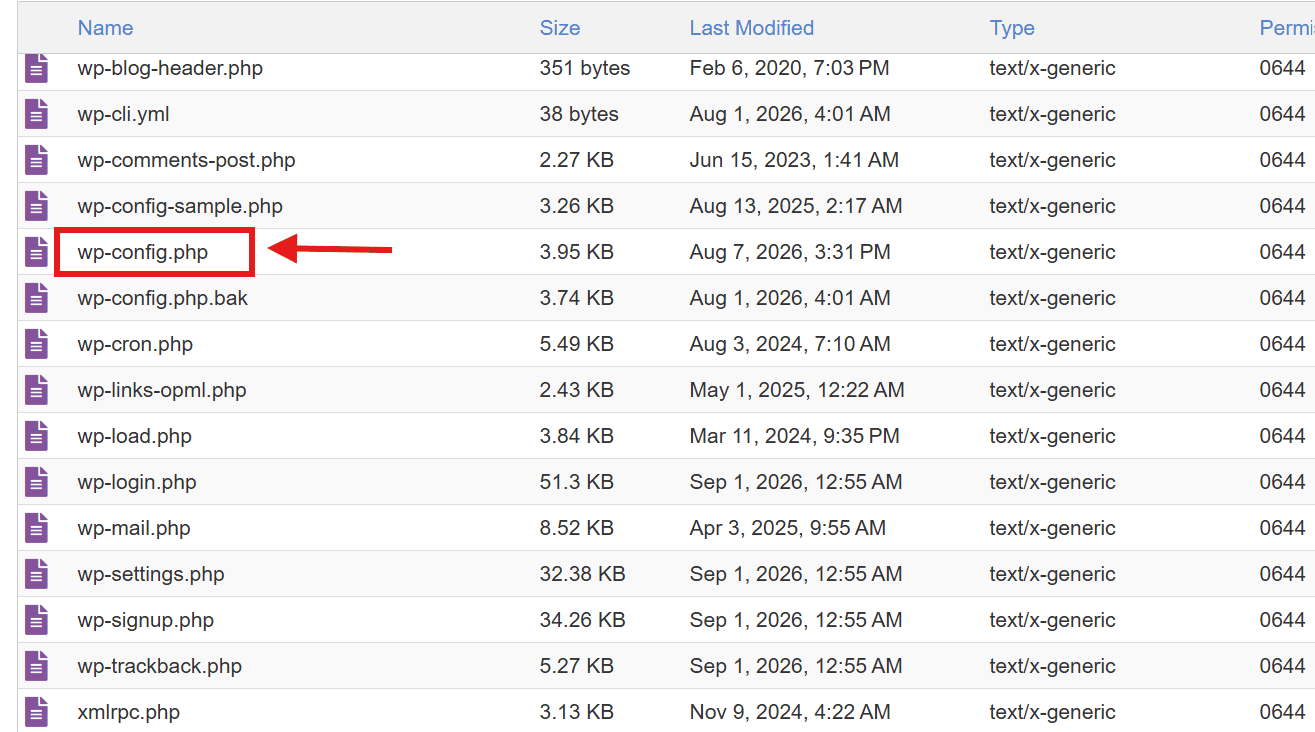Screen dimensions: 1315x732
Task: Select the wp-config-sample.php file icon
Action: 36,206
